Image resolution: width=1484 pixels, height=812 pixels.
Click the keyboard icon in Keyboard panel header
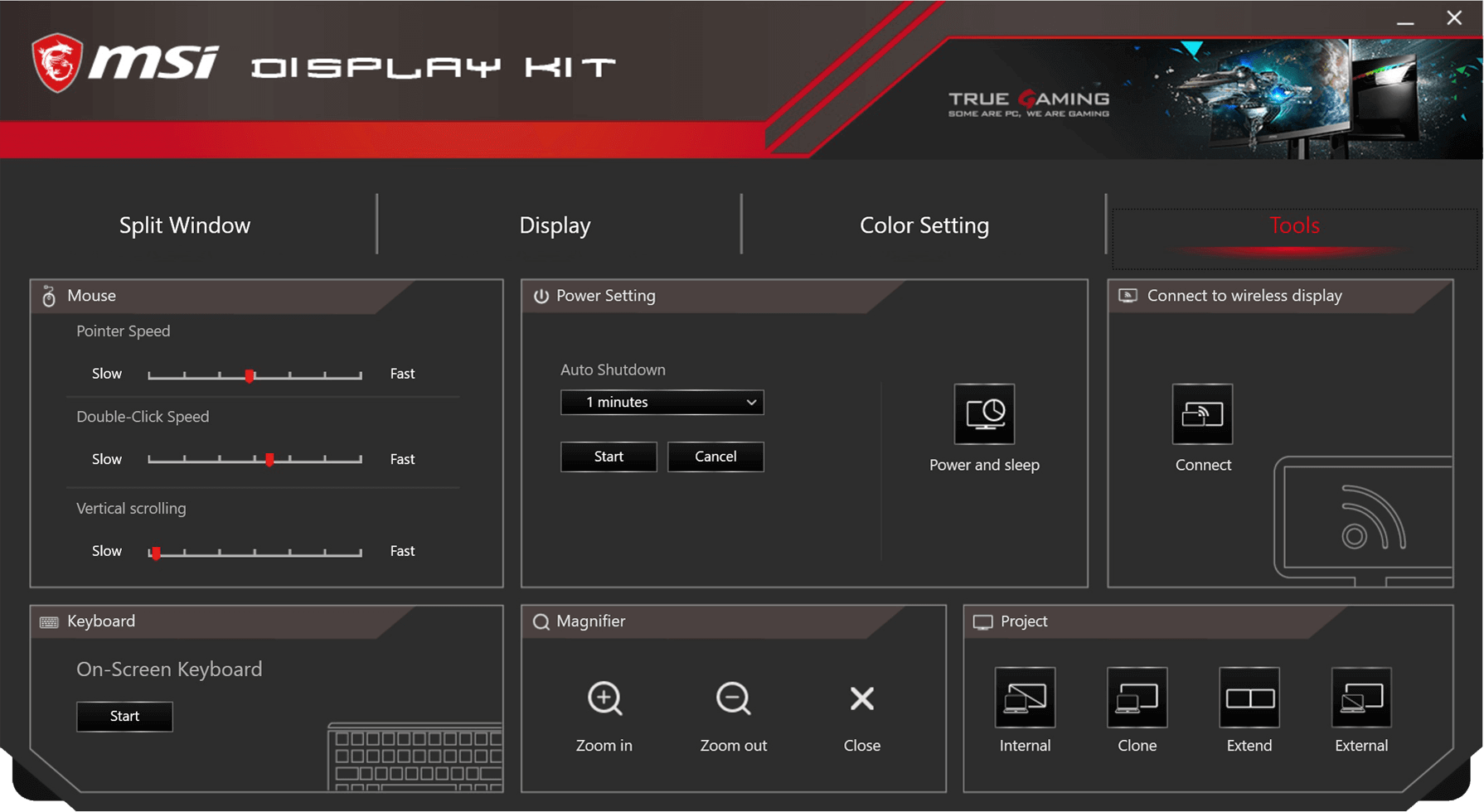click(x=49, y=622)
